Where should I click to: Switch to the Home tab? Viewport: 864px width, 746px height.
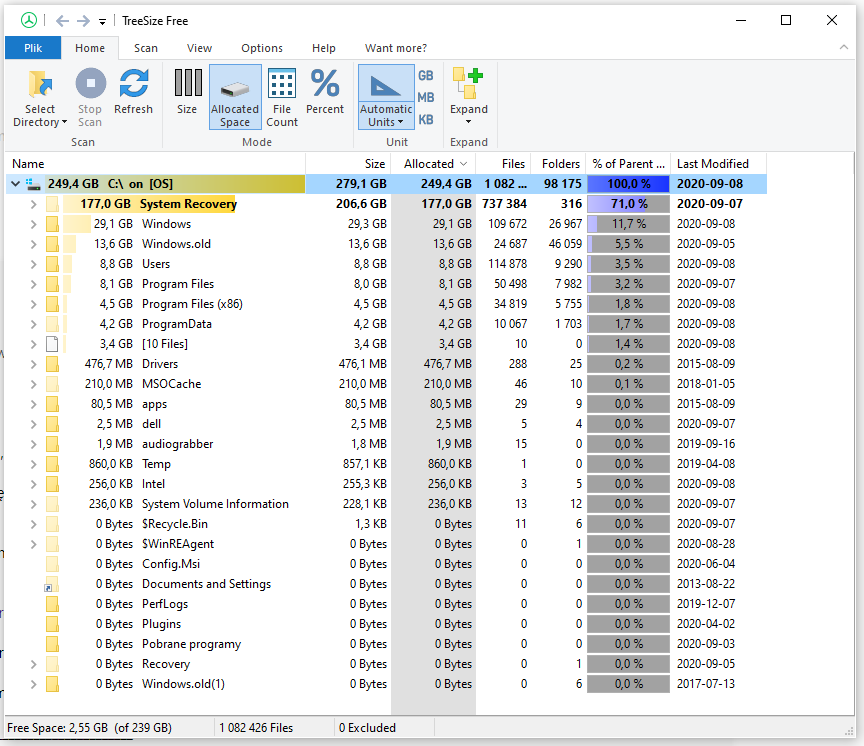pyautogui.click(x=90, y=48)
